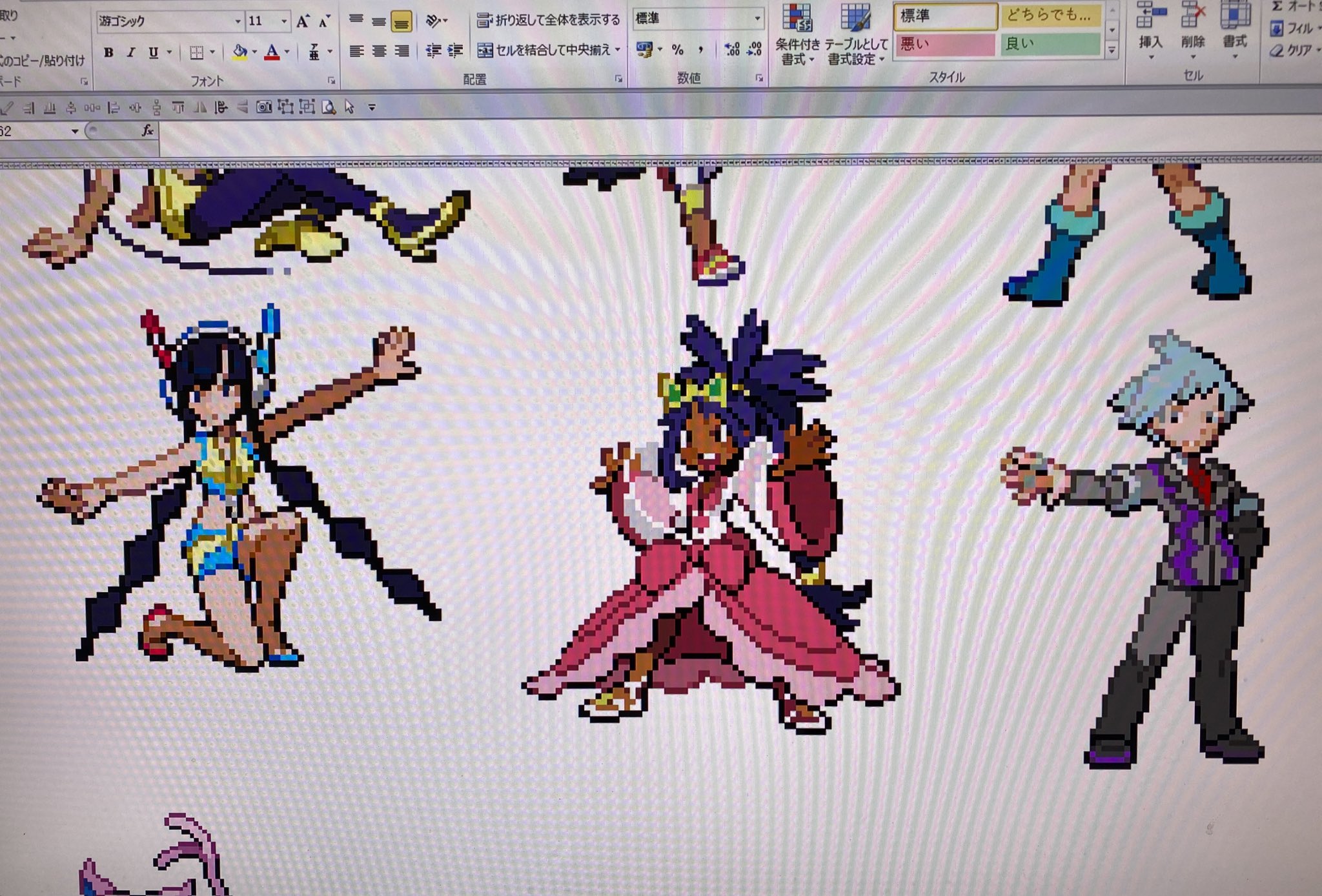Click the distribute vertically icon
The width and height of the screenshot is (1322, 896).
156,108
